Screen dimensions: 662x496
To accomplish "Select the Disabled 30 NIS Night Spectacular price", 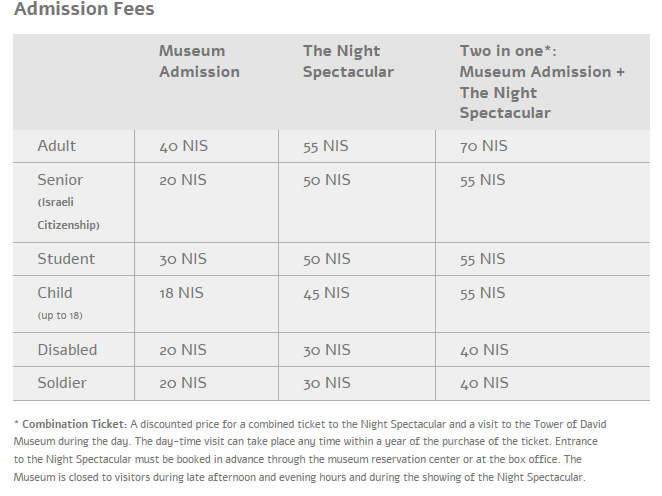I will pos(327,350).
